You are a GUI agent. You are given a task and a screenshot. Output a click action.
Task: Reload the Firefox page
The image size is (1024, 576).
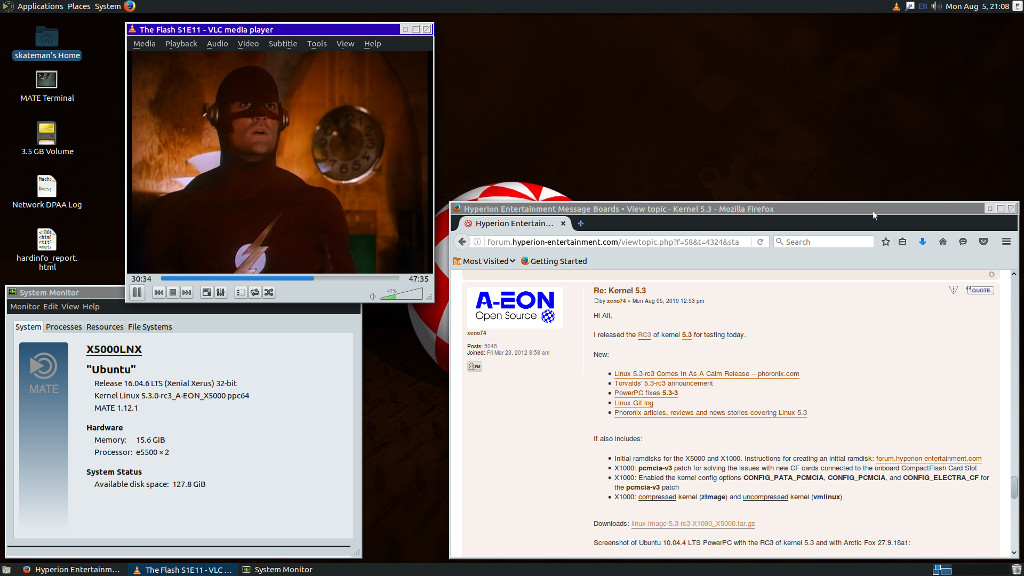(760, 242)
